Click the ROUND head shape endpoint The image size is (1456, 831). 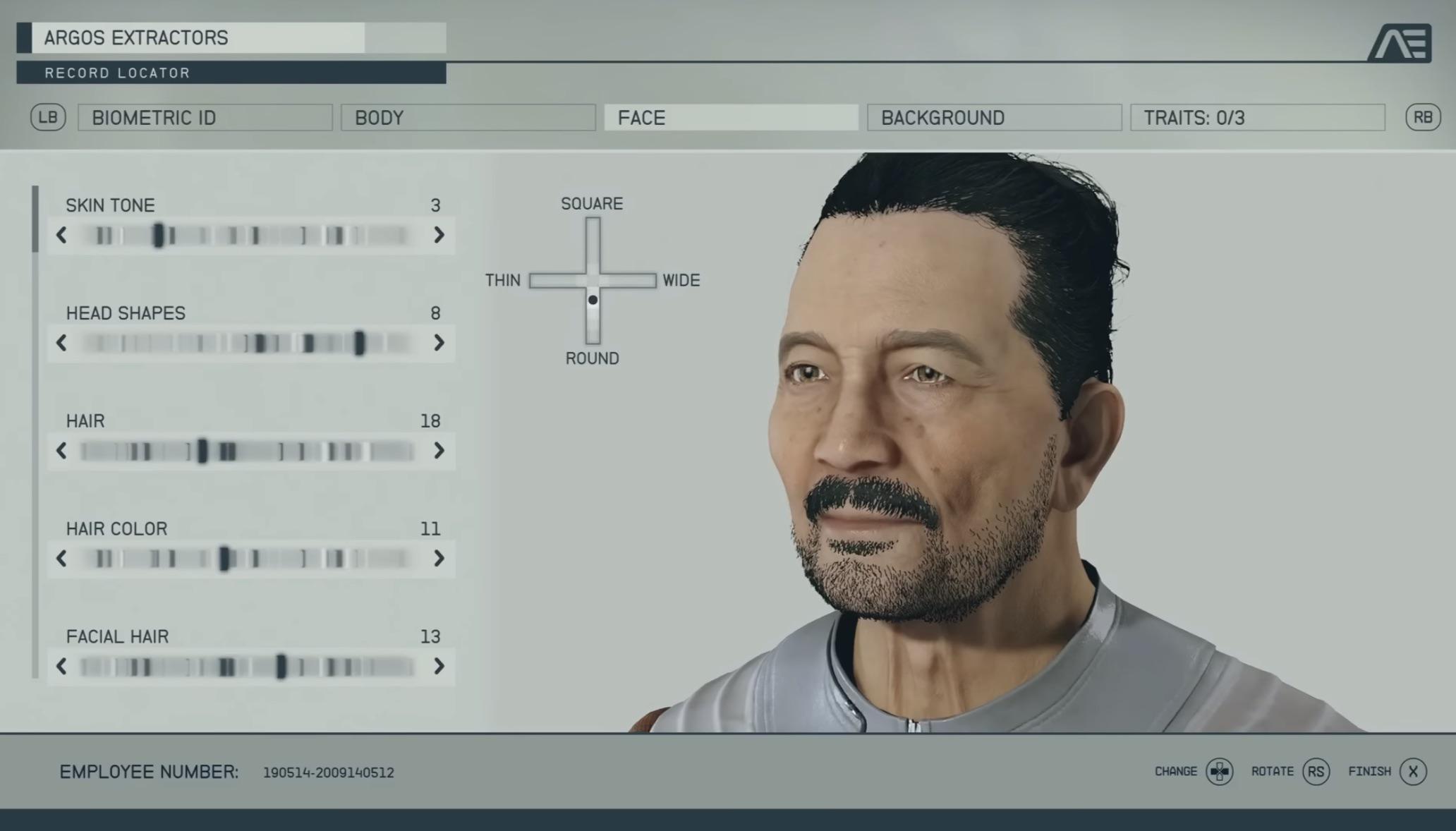(592, 358)
